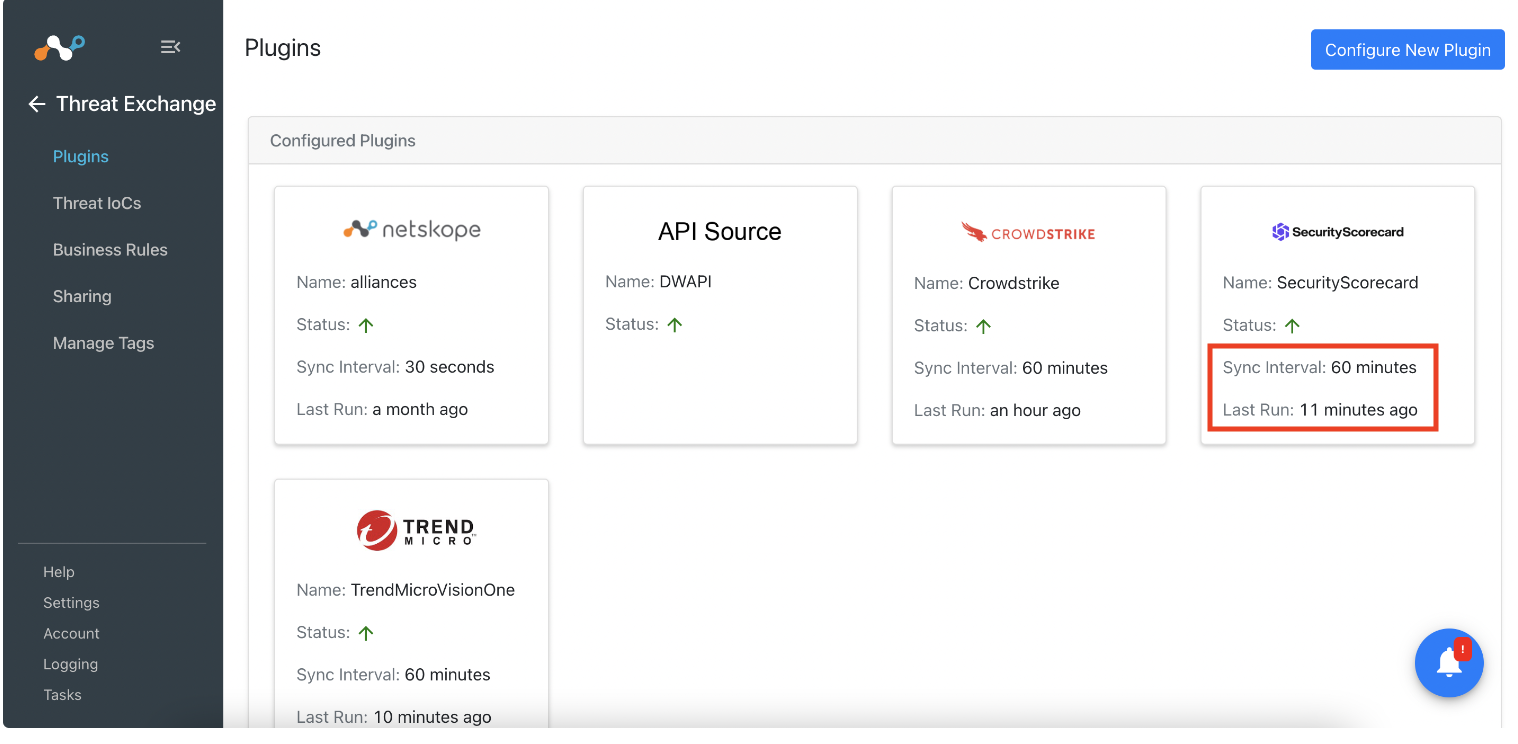The width and height of the screenshot is (1518, 744).
Task: Open the notification bell
Action: pos(1449,663)
